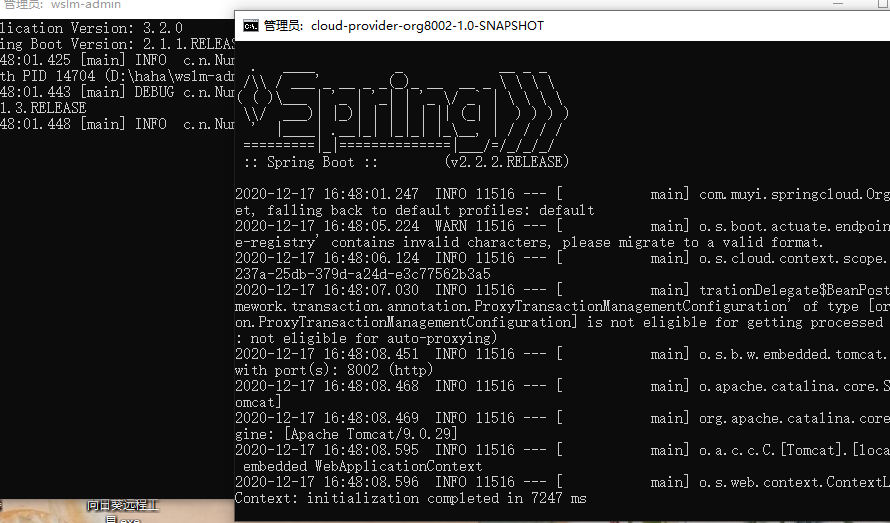Screen dimensions: 890x523
Task: Click 'not eligible for auto-proxying' text
Action: click(x=373, y=338)
